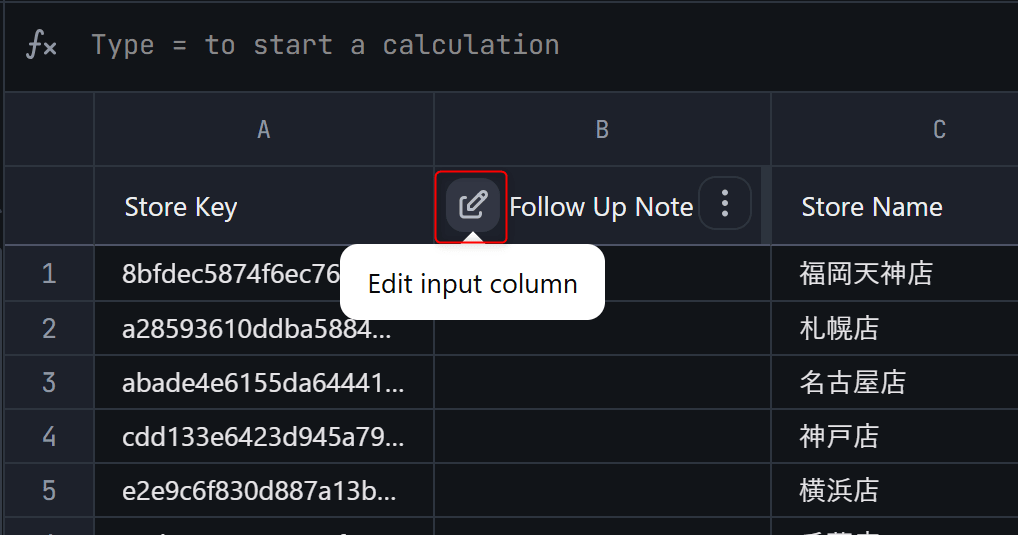Click the Edit input column pencil icon
Screen dimensions: 1018x535
click(473, 206)
